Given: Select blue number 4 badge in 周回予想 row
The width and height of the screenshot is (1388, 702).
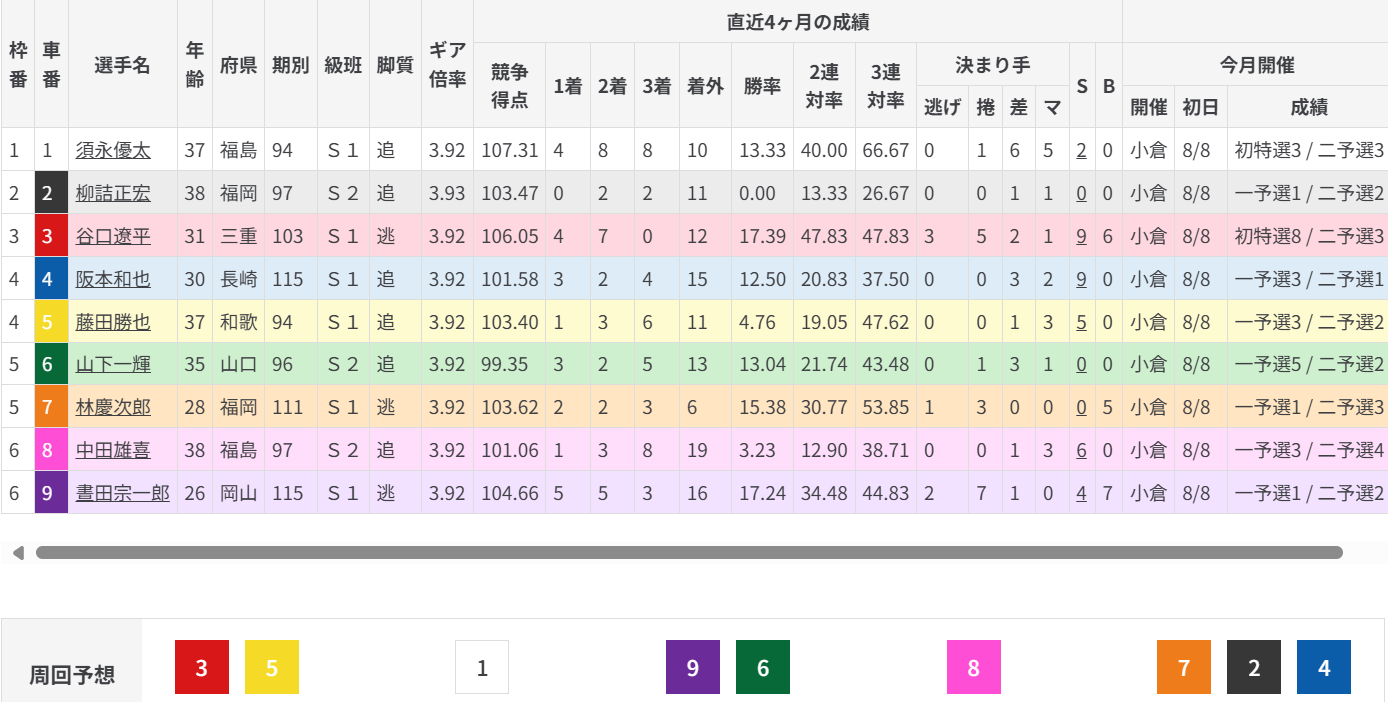Looking at the screenshot, I should [1324, 667].
